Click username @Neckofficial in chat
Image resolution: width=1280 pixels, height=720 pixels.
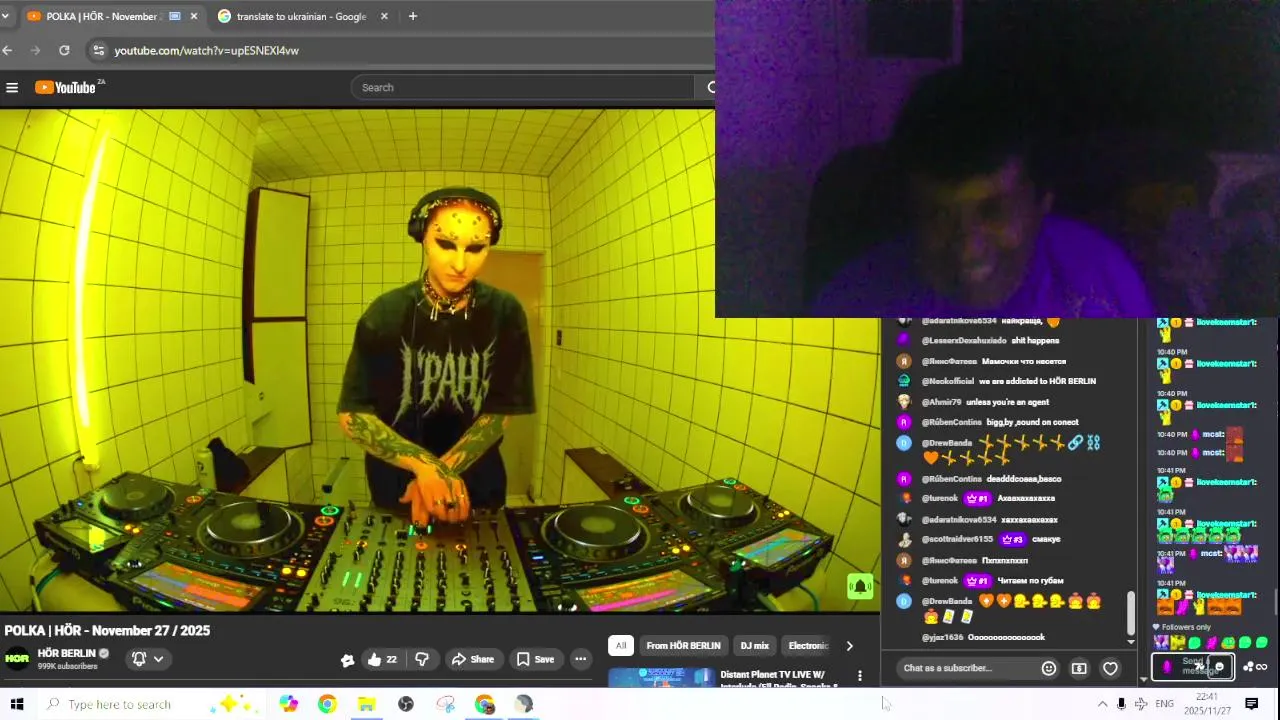(x=947, y=381)
